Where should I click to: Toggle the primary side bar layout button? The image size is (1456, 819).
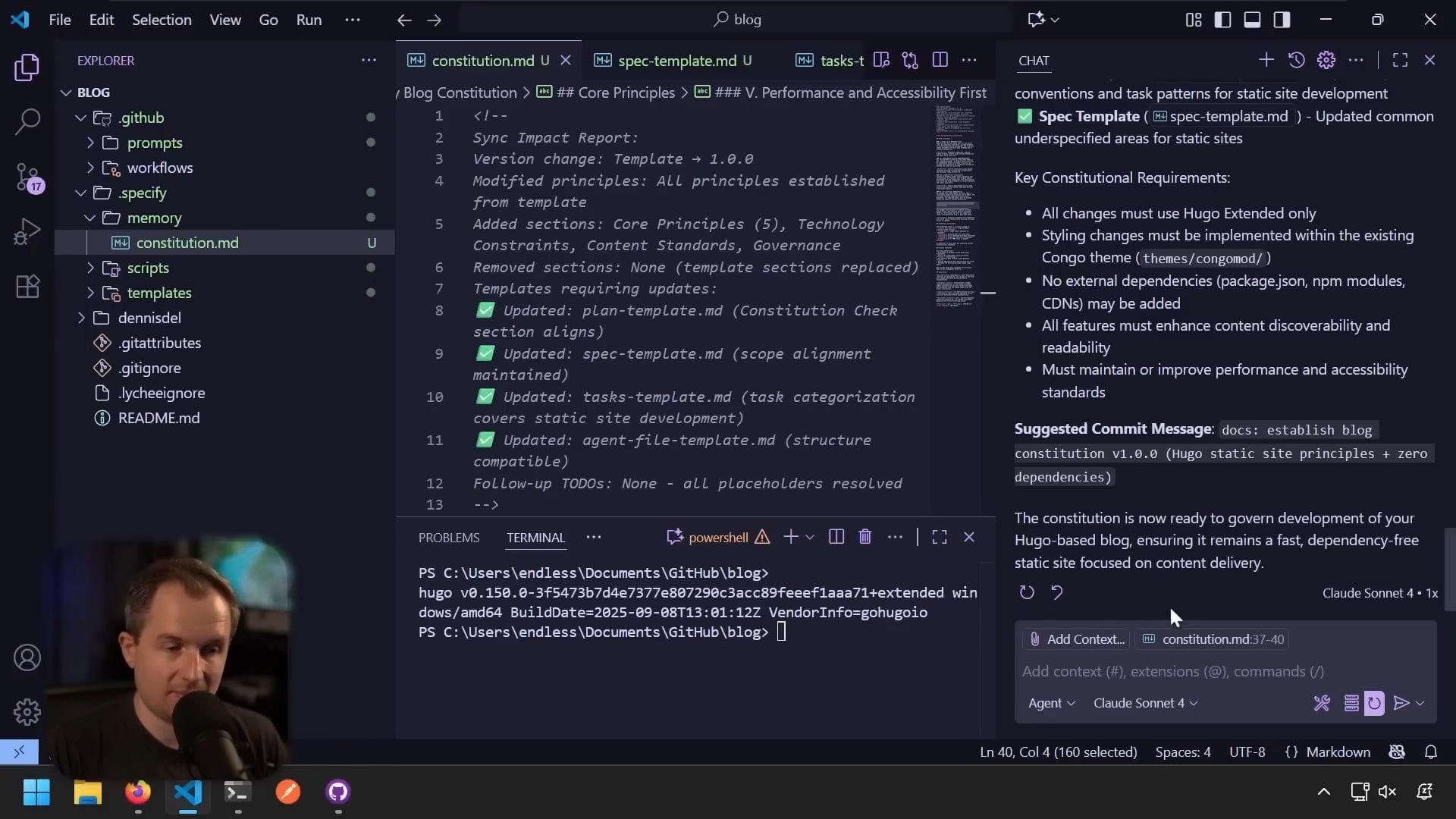click(1222, 20)
